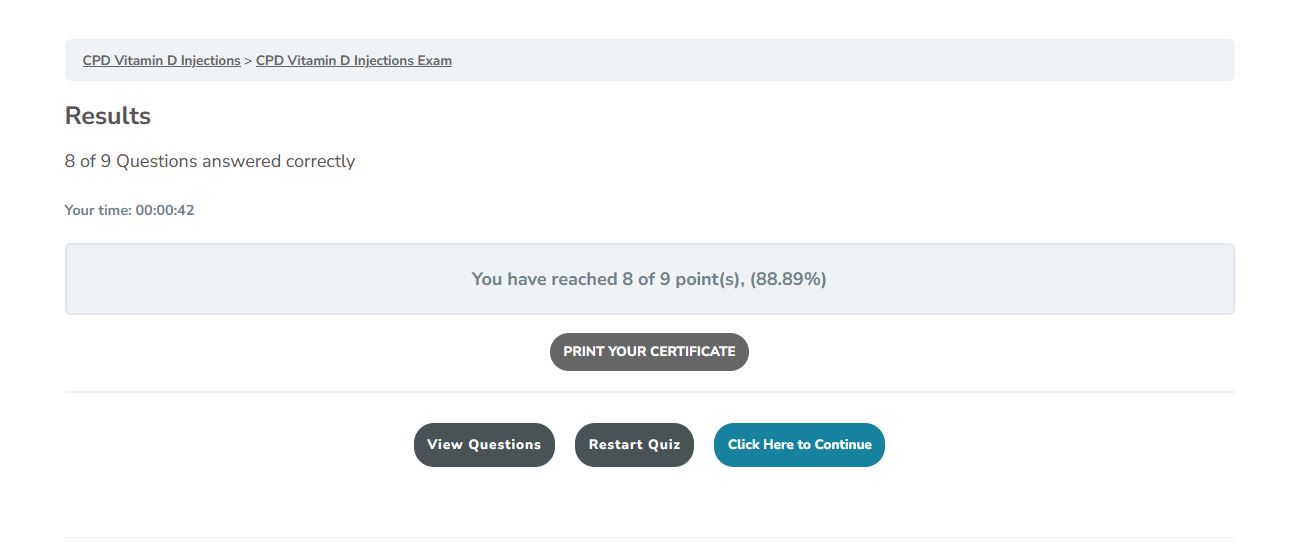Open the CPD Vitamin D Injections breadcrumb link
1296x551 pixels.
pyautogui.click(x=161, y=61)
